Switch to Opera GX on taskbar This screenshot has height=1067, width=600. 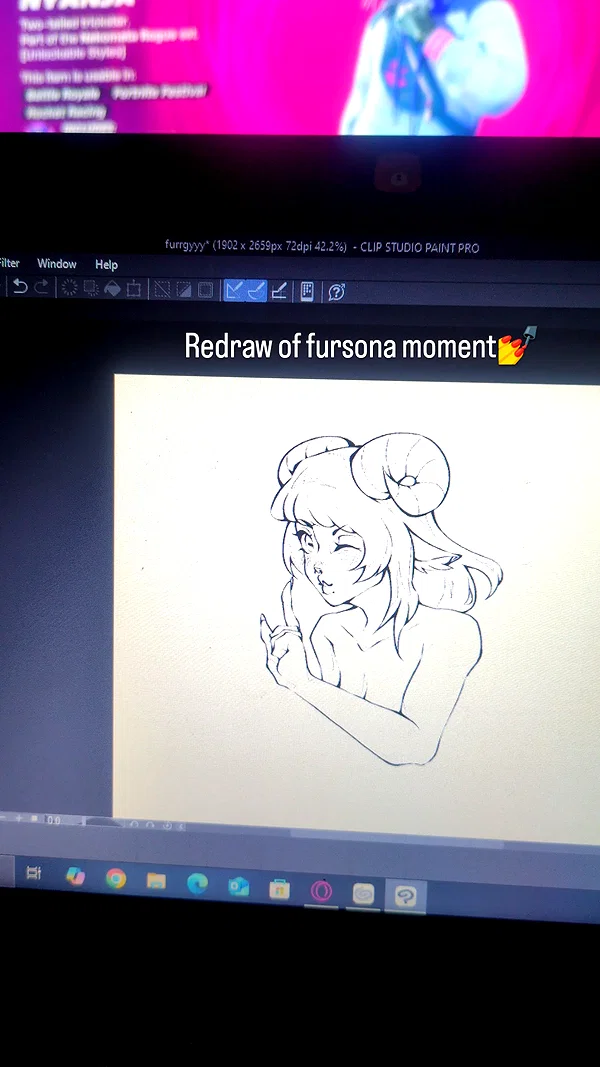[x=321, y=891]
